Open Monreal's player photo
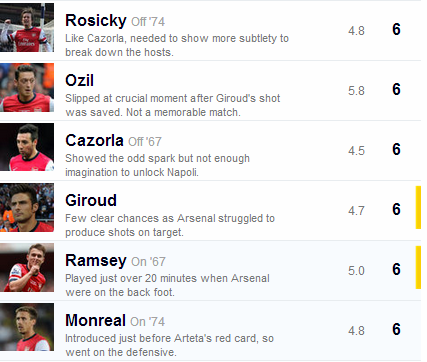427x362 pixels. [x=27, y=327]
